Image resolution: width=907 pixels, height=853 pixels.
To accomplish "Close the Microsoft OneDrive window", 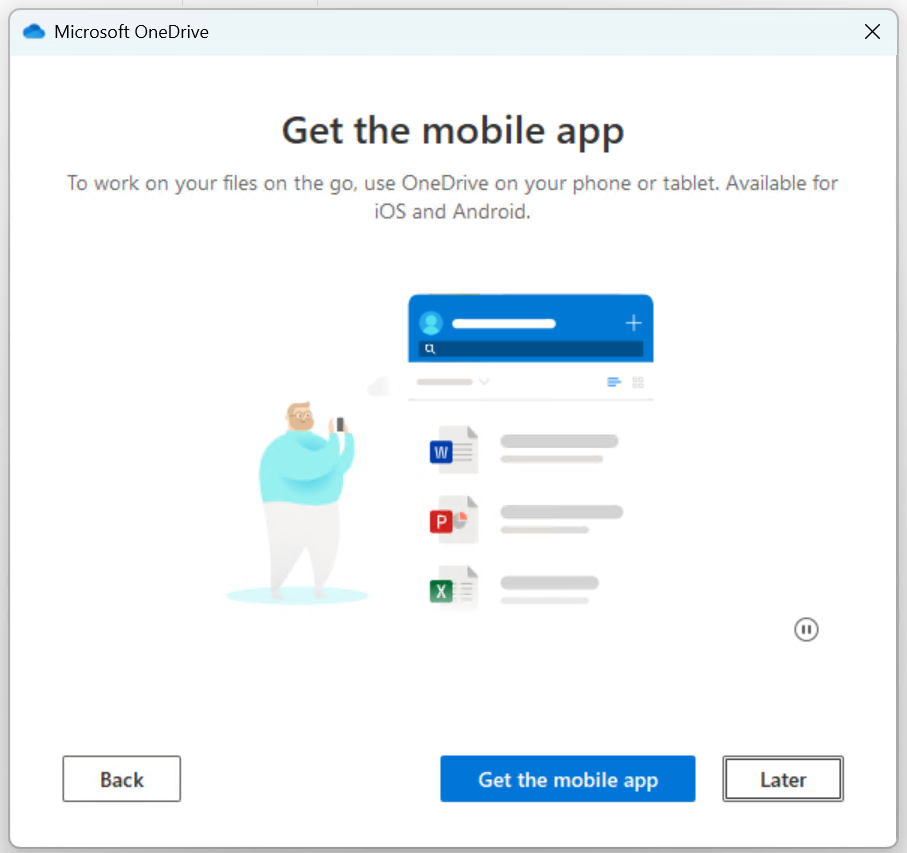I will click(x=872, y=32).
